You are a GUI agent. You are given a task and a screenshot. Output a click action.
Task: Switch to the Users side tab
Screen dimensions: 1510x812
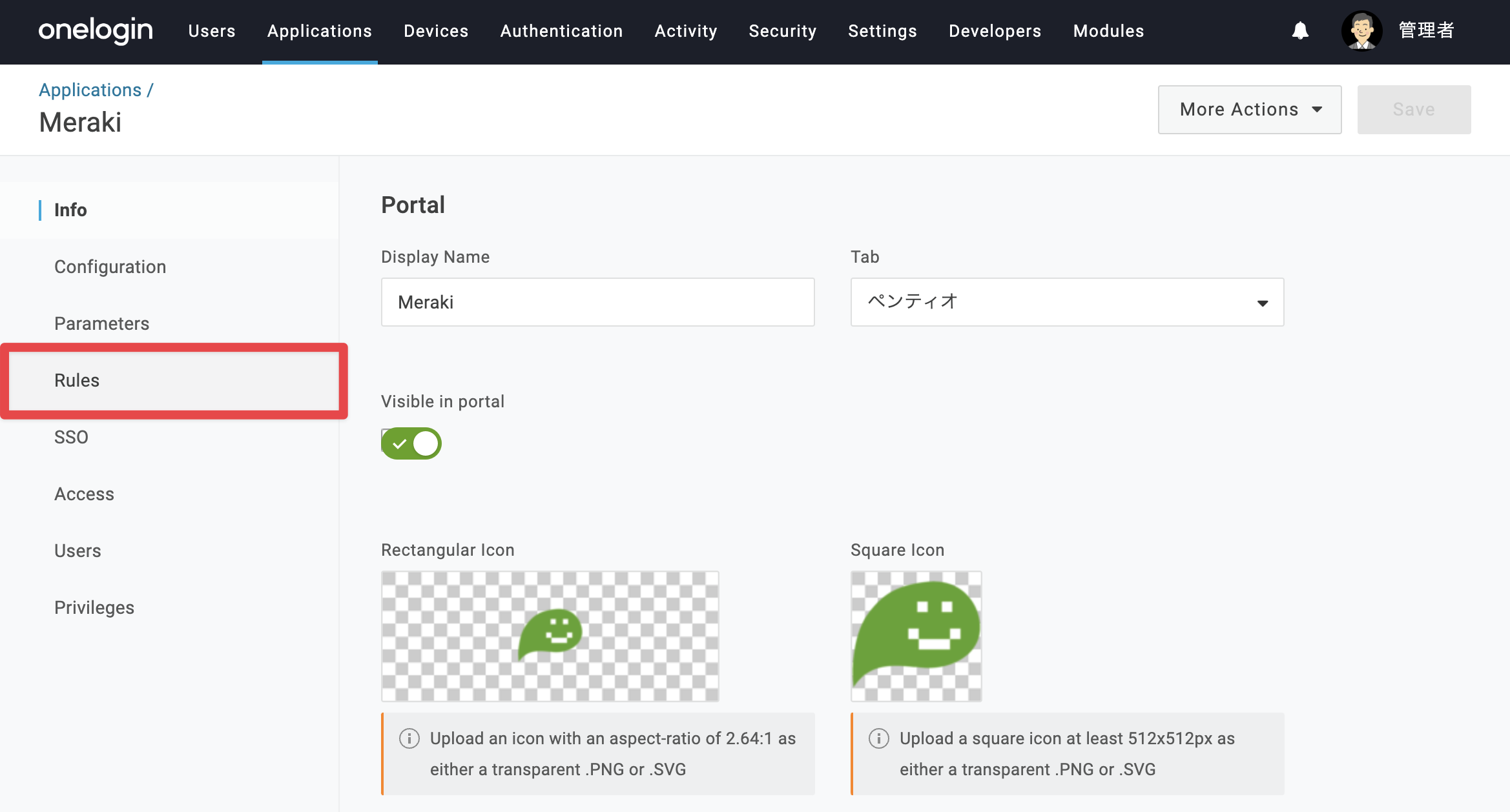click(x=169, y=551)
